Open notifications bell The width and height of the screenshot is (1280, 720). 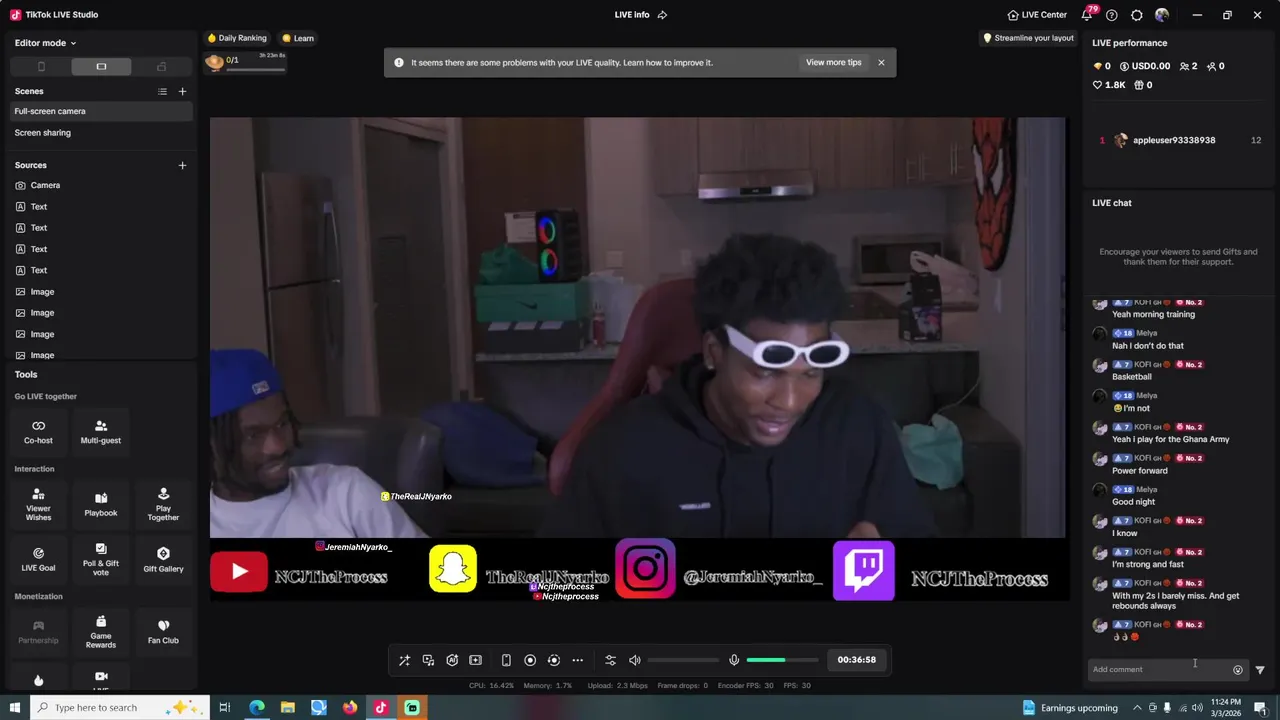(1087, 15)
